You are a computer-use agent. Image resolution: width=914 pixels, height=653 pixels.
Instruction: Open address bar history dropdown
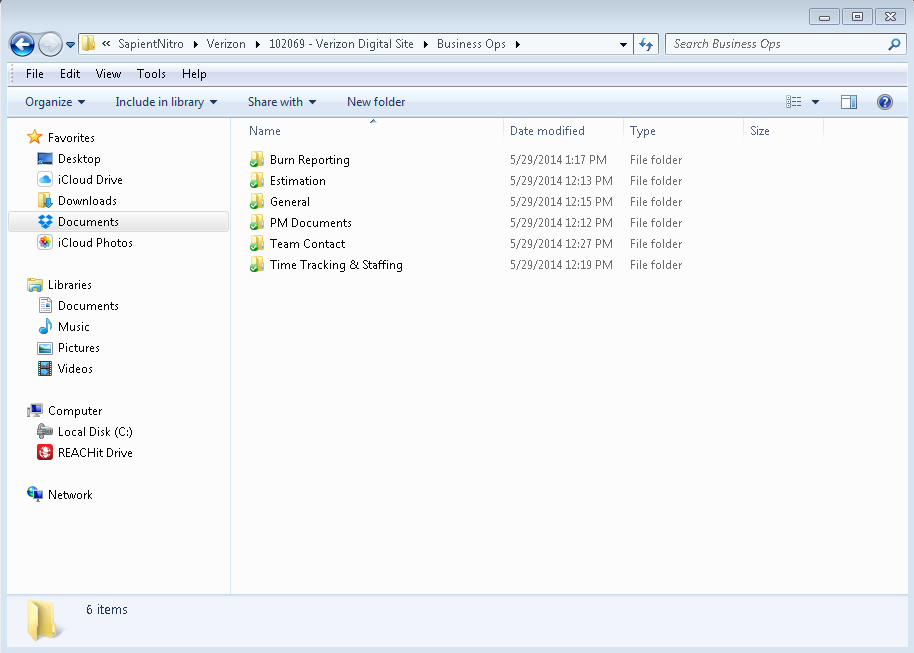pyautogui.click(x=623, y=44)
